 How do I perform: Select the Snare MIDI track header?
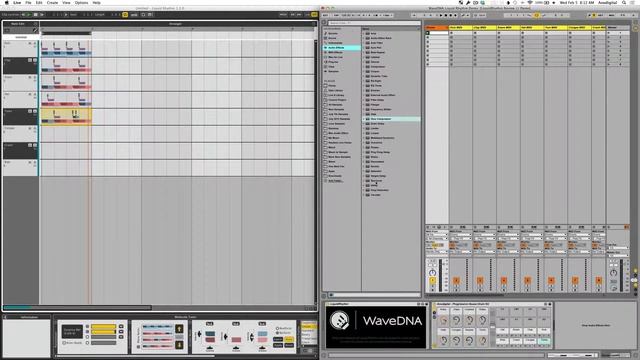tap(508, 27)
